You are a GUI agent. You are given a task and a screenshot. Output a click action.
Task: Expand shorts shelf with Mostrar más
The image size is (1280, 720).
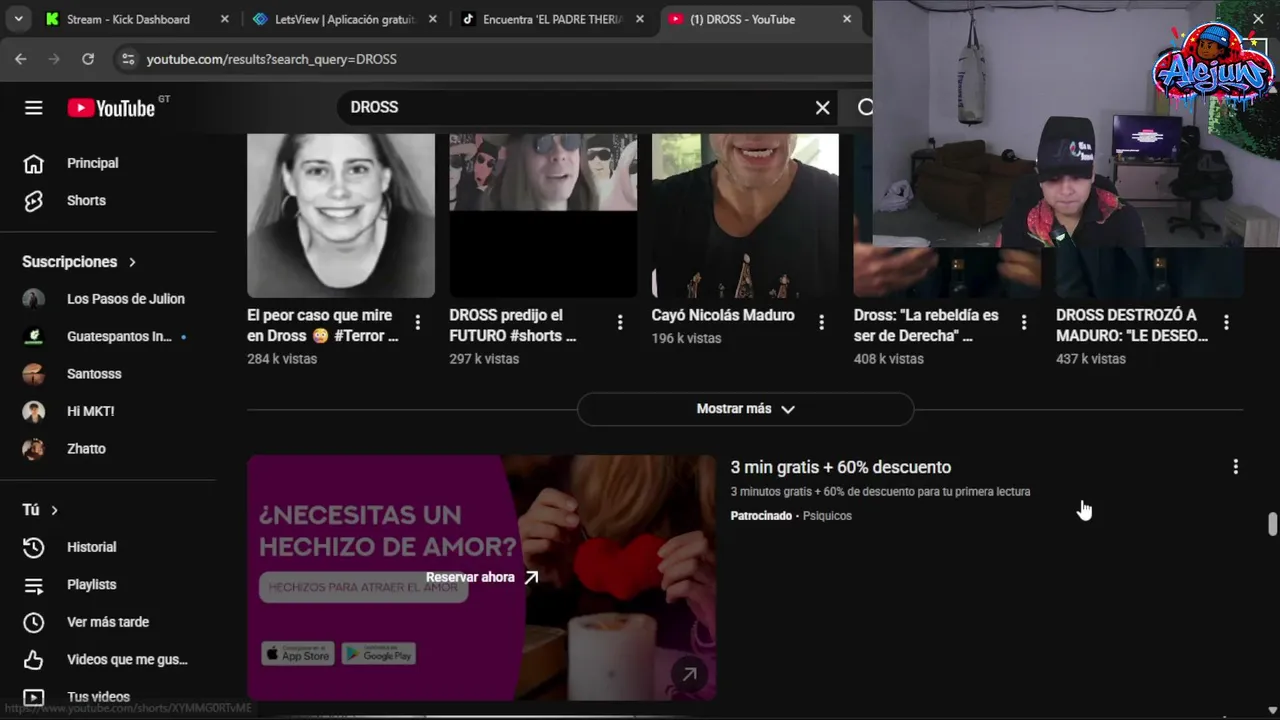pyautogui.click(x=745, y=409)
